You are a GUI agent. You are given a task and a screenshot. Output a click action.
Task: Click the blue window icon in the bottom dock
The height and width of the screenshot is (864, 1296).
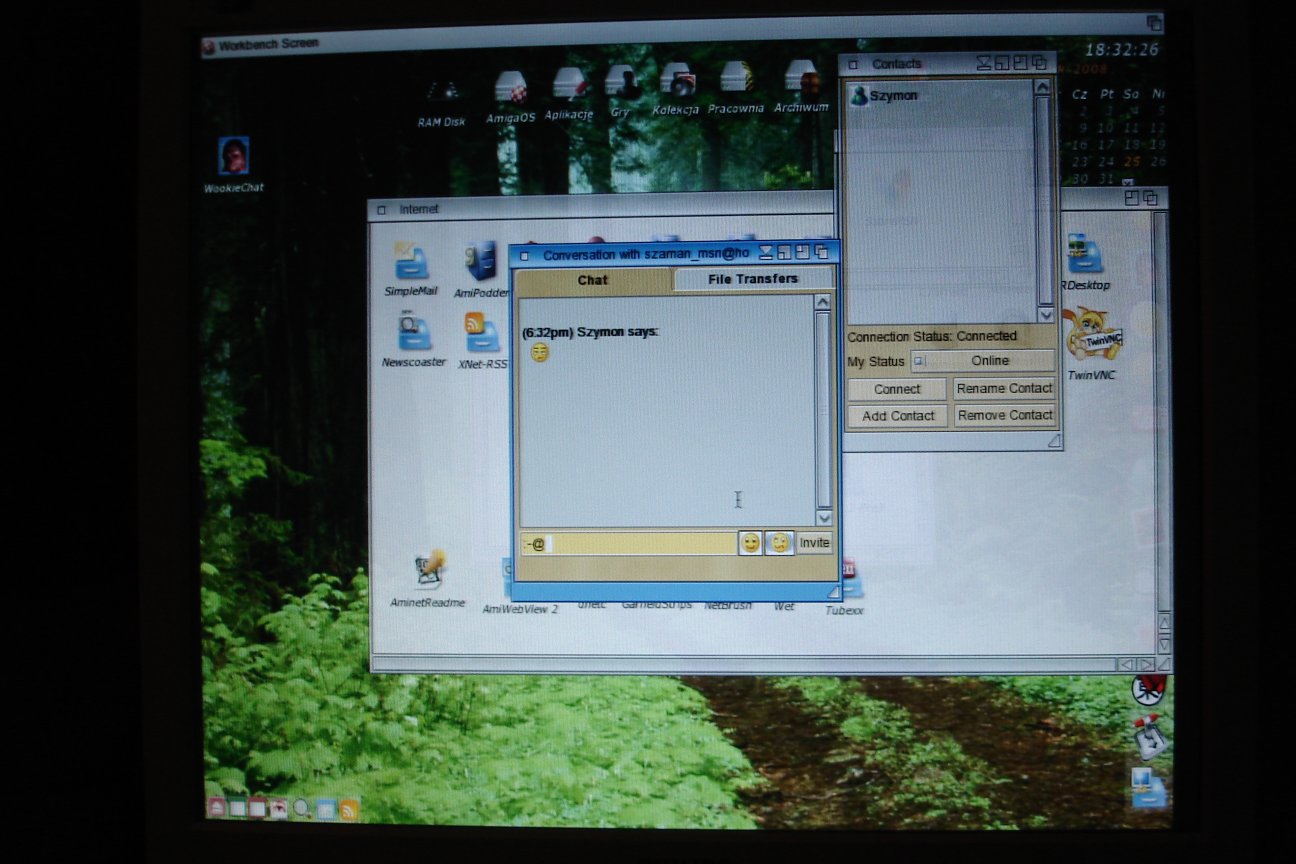[326, 808]
